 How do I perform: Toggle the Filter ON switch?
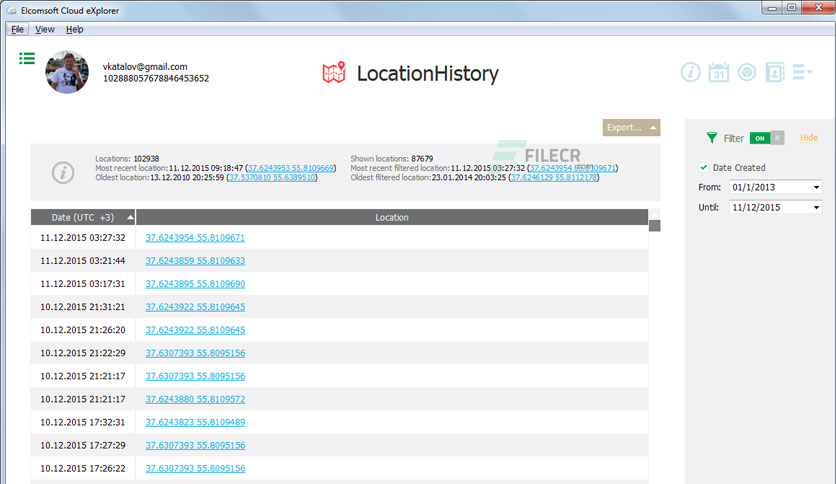click(x=767, y=138)
